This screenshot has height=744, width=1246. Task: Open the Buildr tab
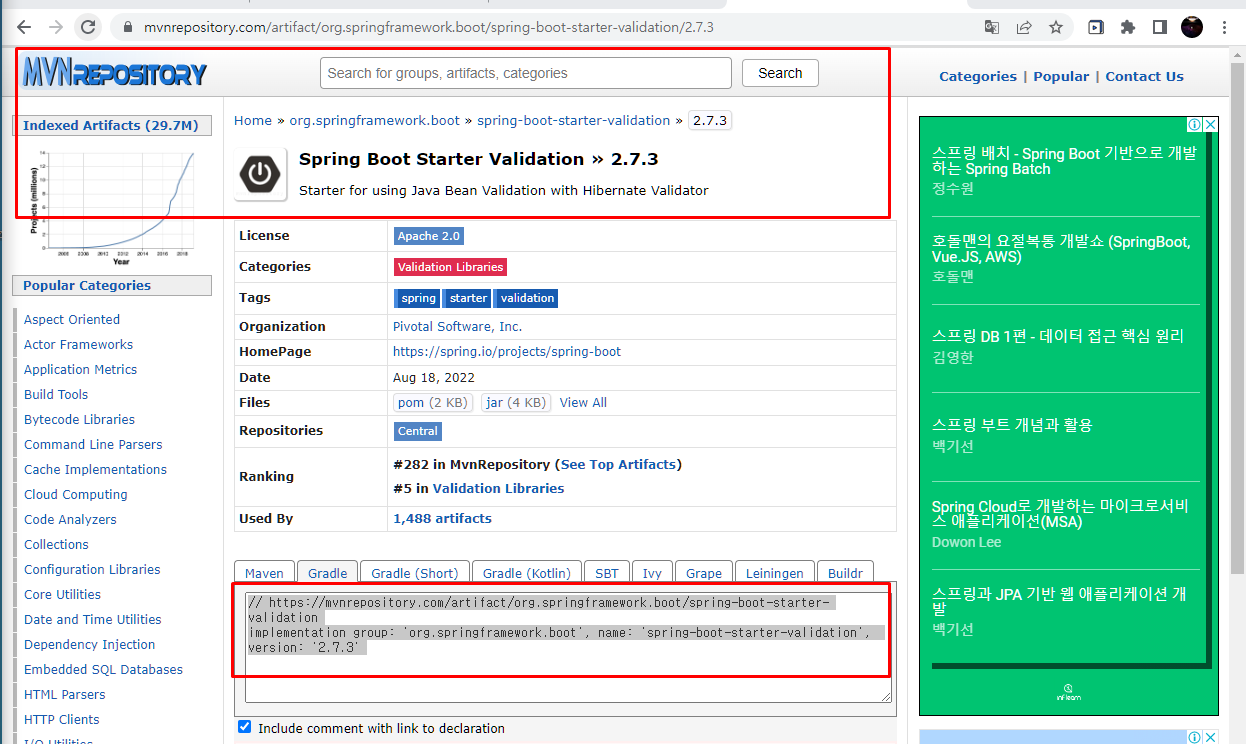845,572
